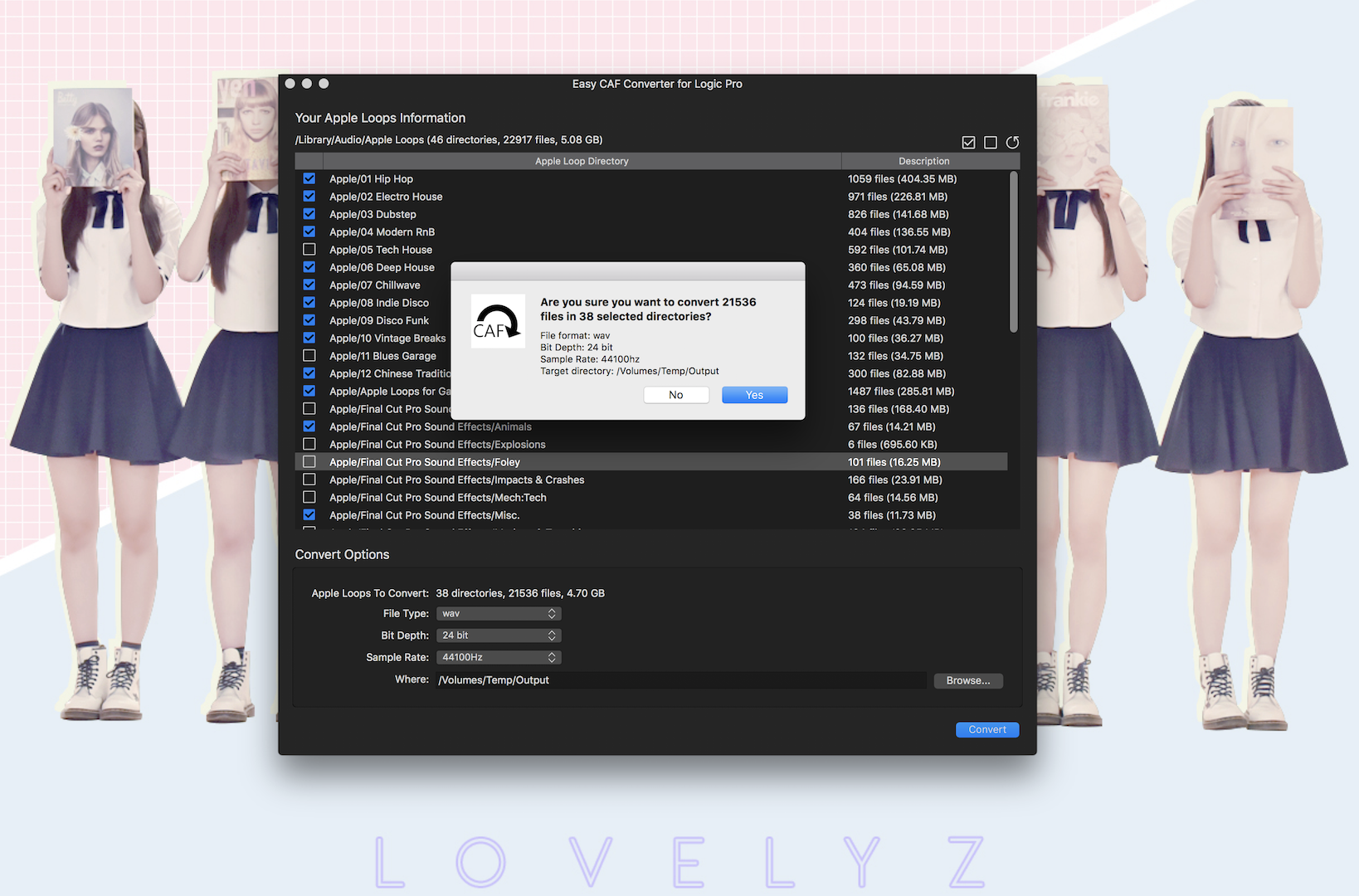Expand the Sample Rate 44100Hz dropdown

[x=499, y=657]
